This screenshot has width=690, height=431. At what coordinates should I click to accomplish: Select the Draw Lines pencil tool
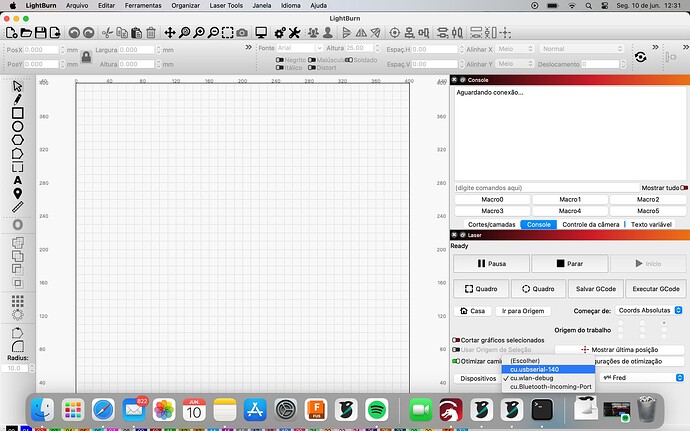(x=18, y=99)
